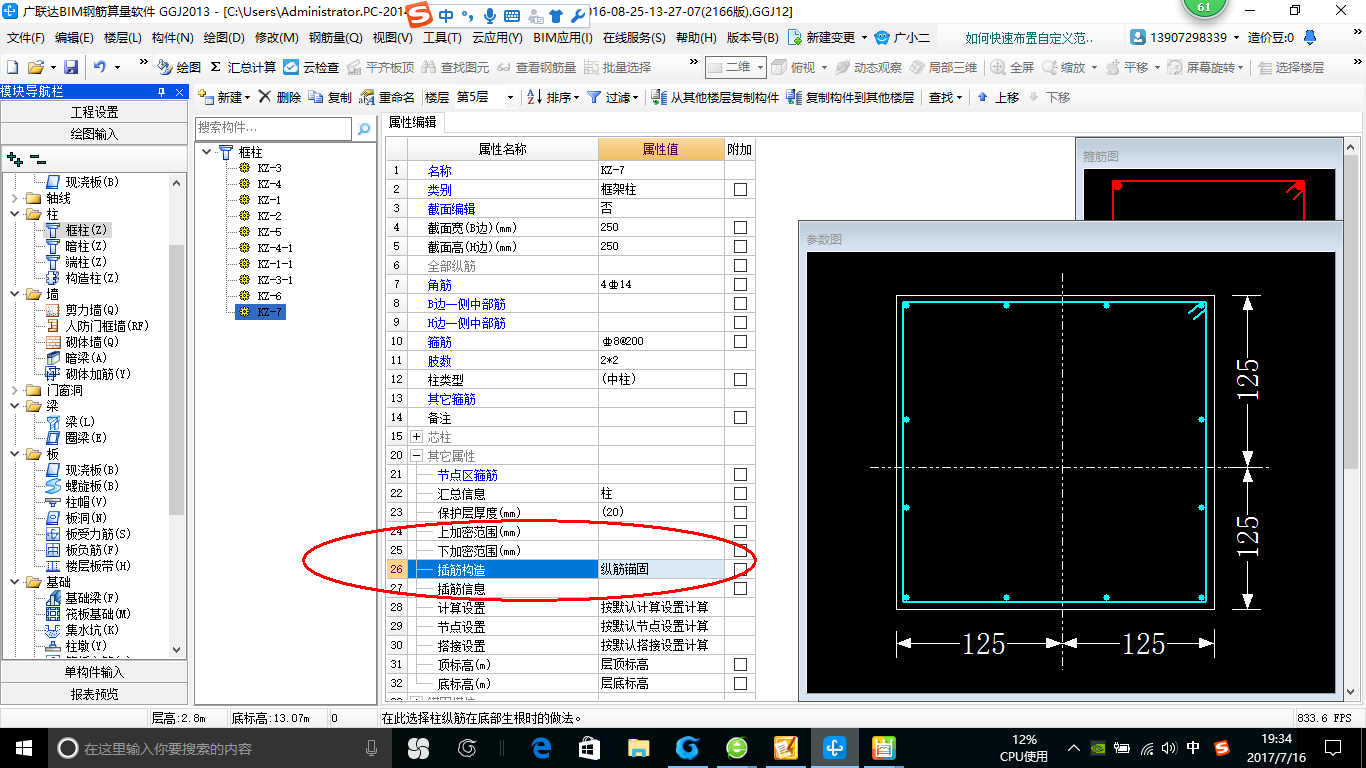Open the 工具(T) menu
Viewport: 1366px width, 768px height.
tap(442, 37)
